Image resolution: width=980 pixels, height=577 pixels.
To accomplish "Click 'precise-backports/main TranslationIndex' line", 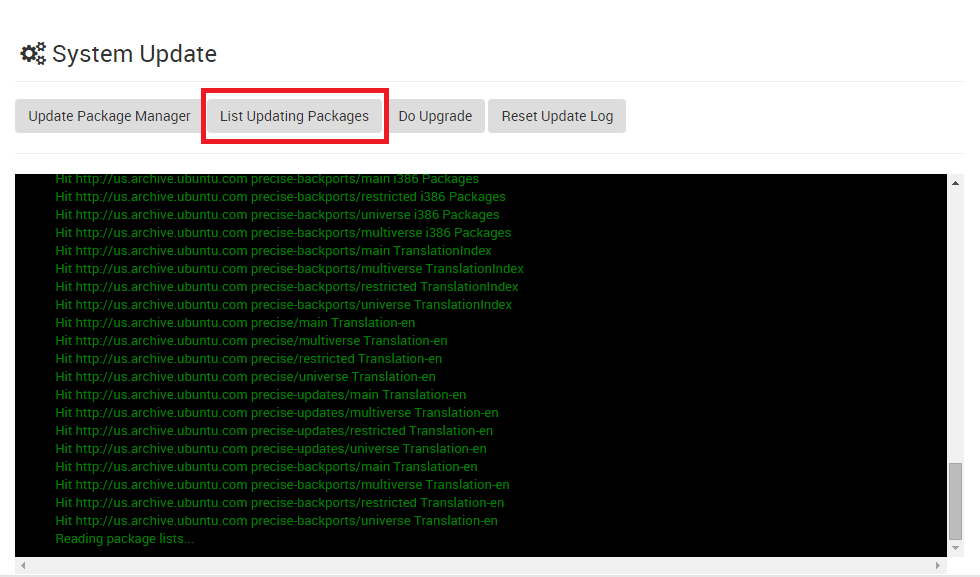I will 273,251.
